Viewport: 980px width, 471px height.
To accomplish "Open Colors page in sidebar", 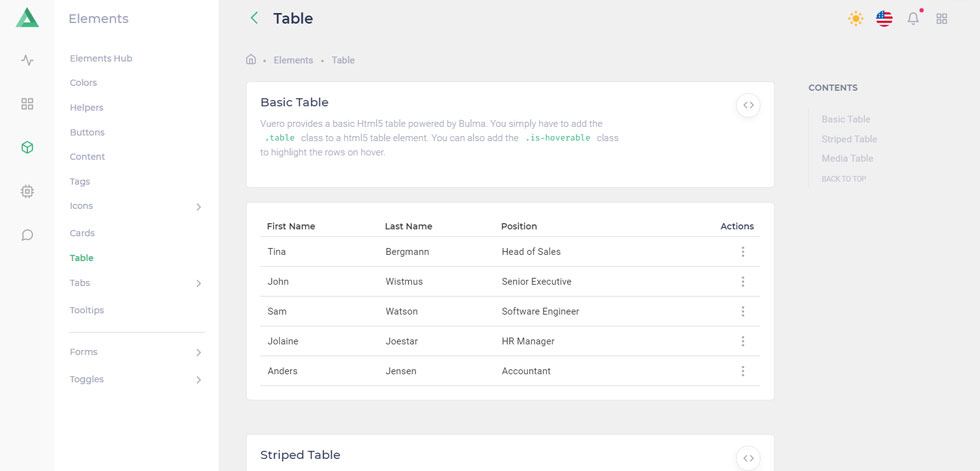I will click(83, 82).
